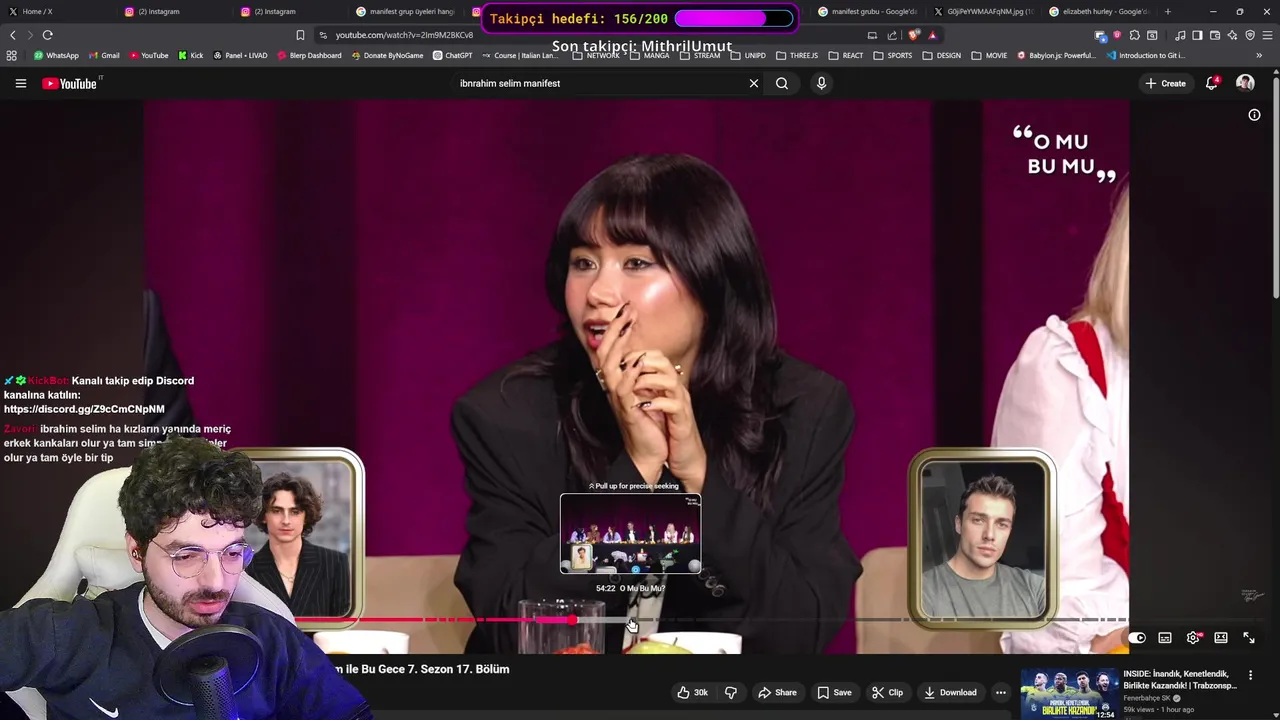The image size is (1280, 720).
Task: Show video info card icon
Action: 1254,115
